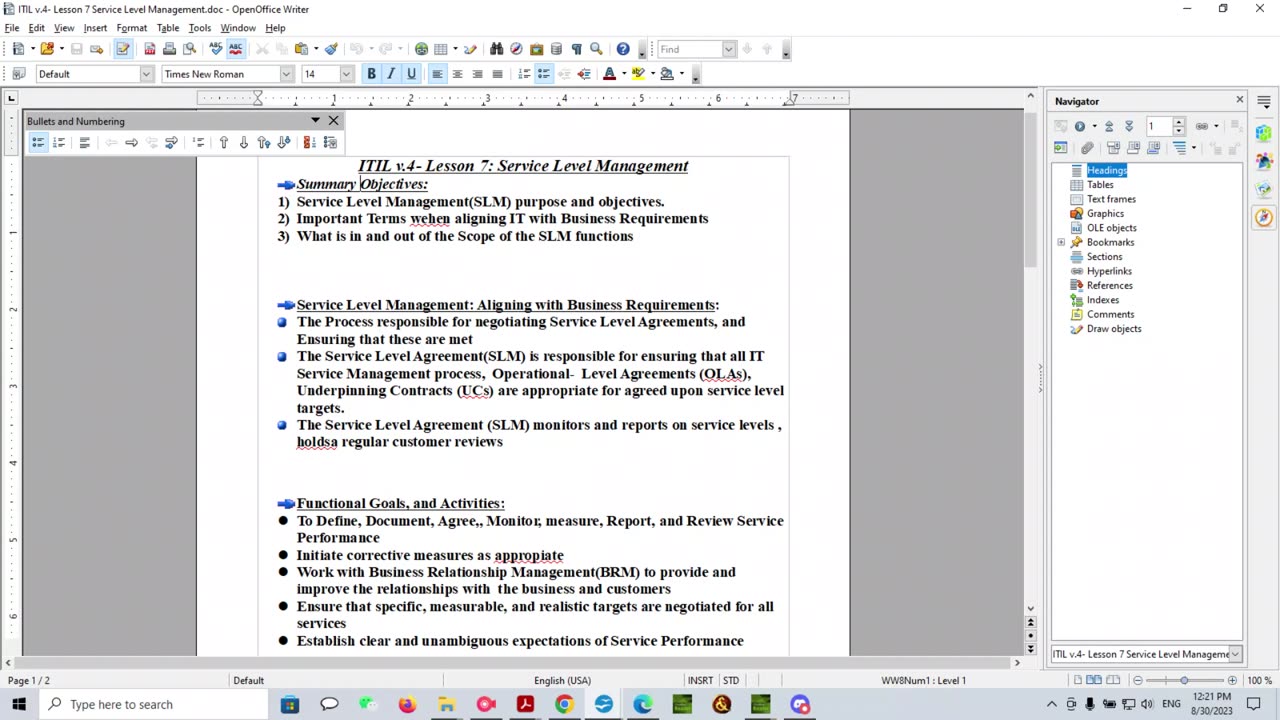Open the Table menu

(168, 28)
